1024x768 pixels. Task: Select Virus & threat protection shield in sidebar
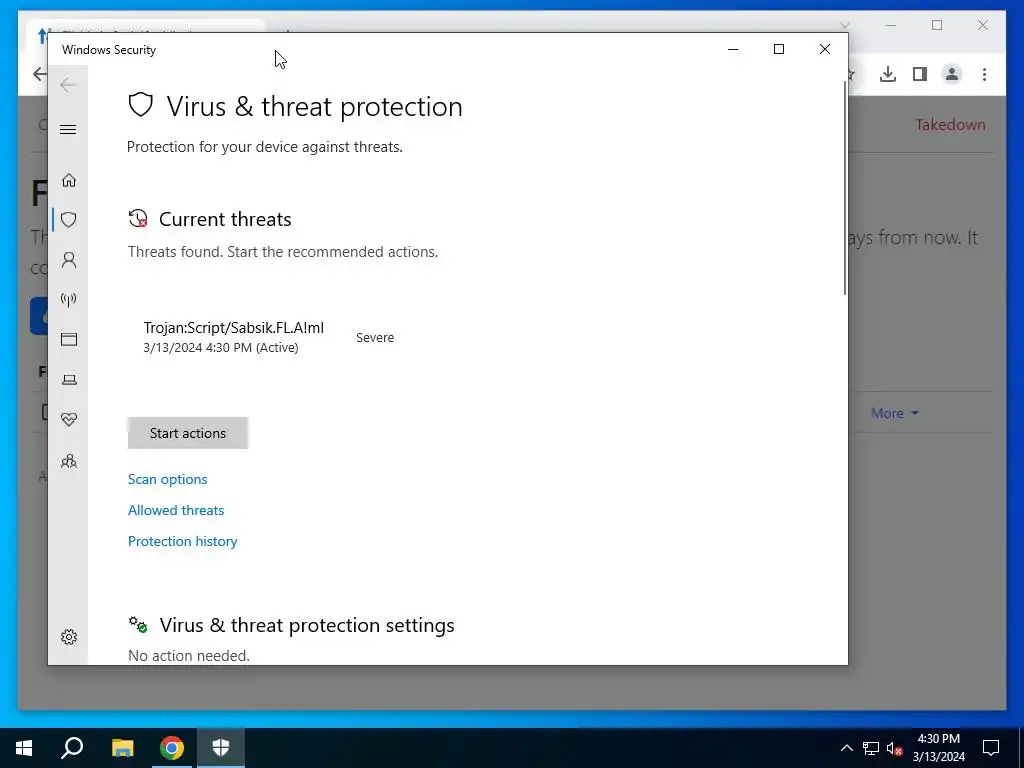(69, 219)
